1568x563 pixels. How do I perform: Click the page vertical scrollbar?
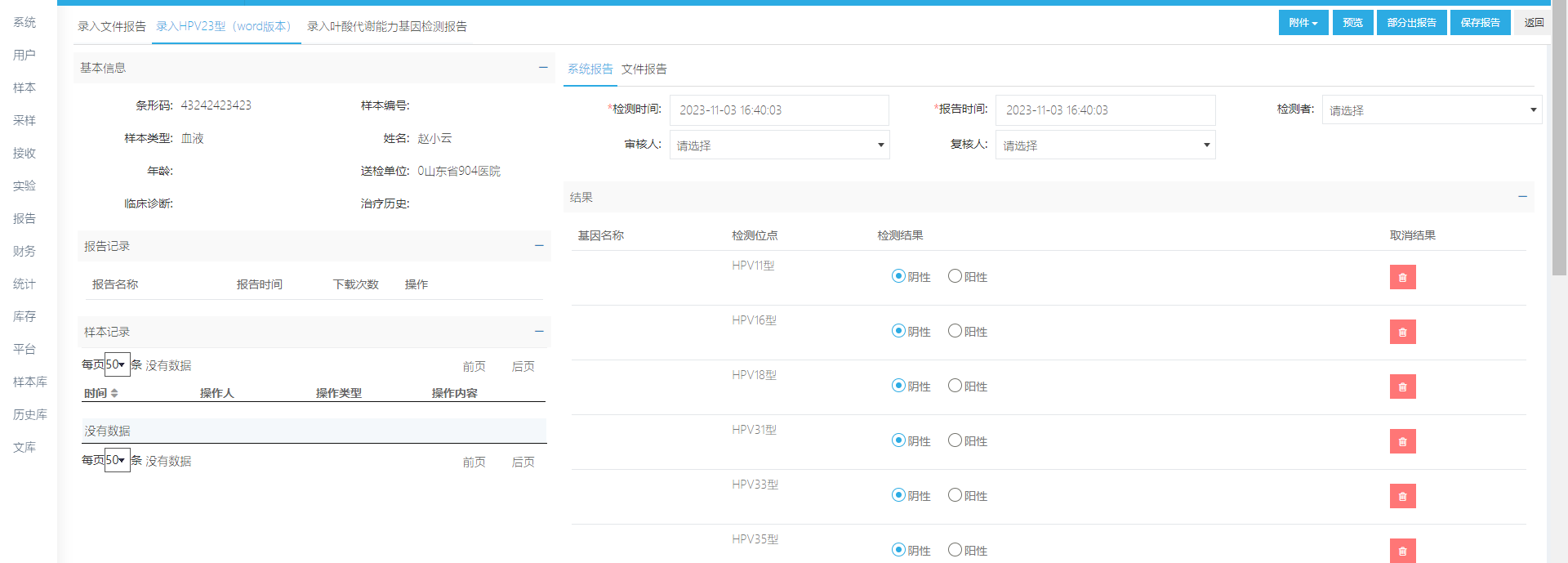(x=1559, y=139)
